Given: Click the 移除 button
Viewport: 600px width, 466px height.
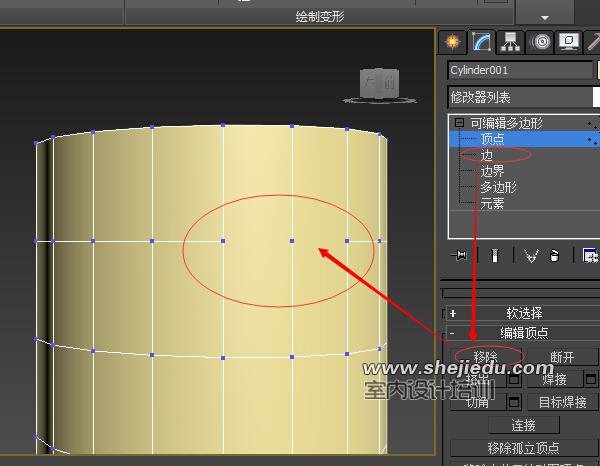Looking at the screenshot, I should click(485, 357).
